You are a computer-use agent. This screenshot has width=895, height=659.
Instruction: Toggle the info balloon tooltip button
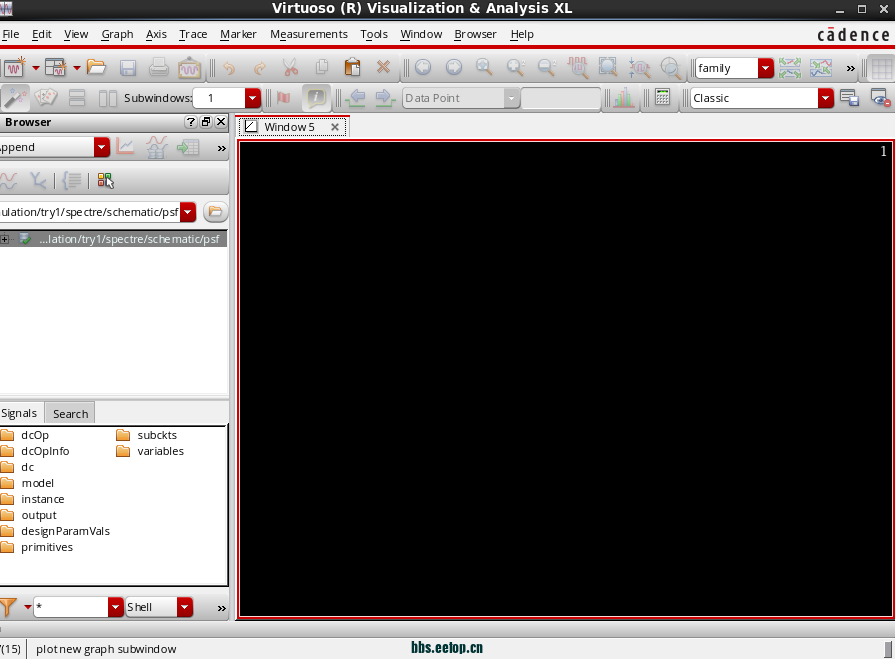coord(316,98)
